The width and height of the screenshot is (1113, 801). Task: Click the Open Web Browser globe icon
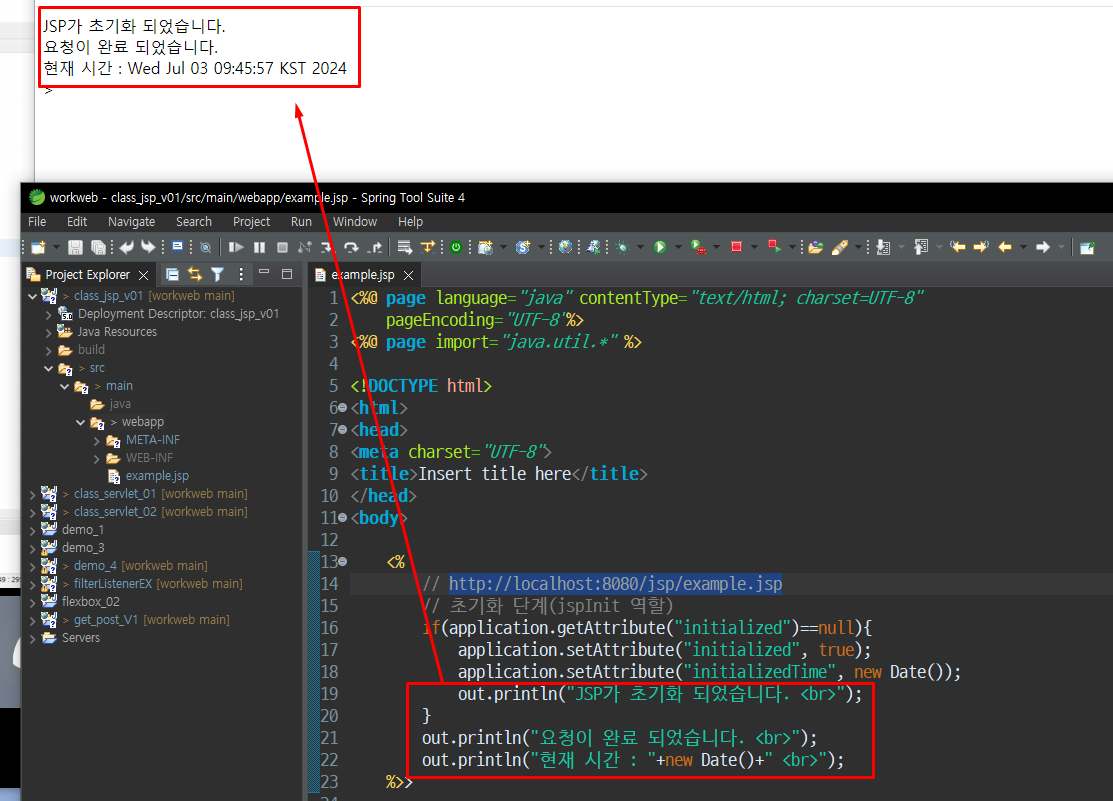click(x=566, y=247)
